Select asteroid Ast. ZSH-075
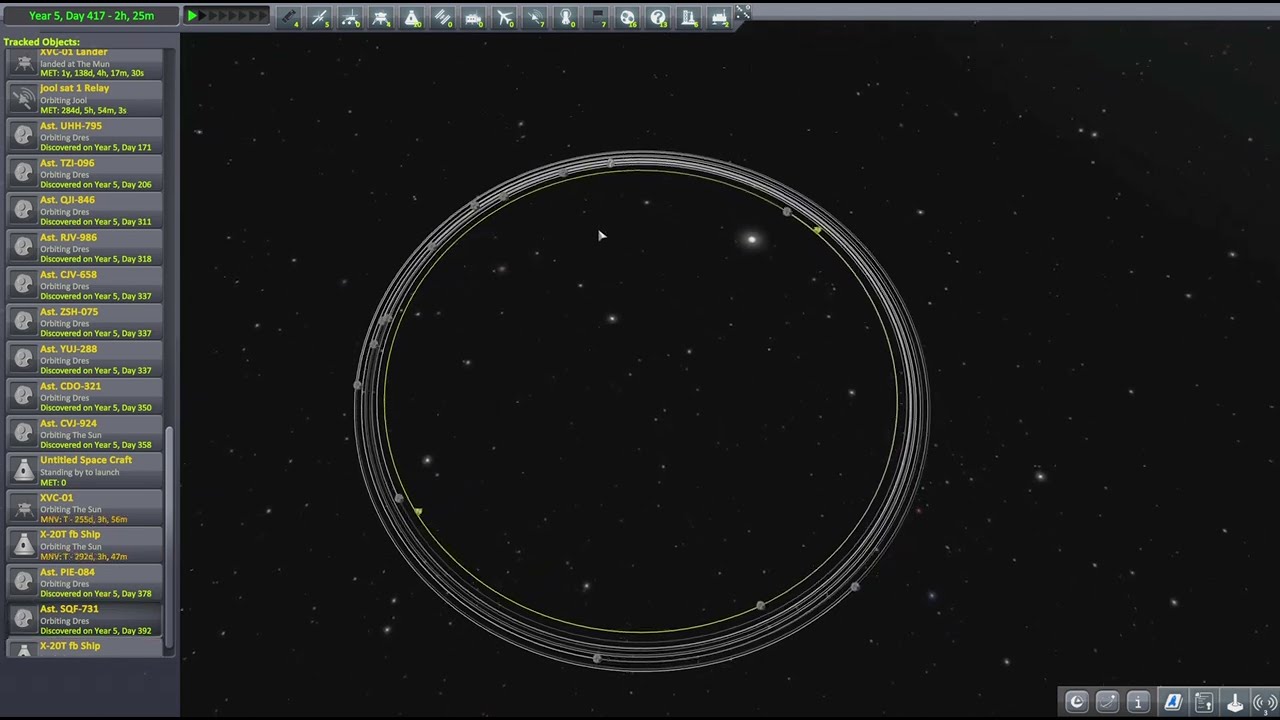This screenshot has width=1280, height=720. click(x=85, y=322)
